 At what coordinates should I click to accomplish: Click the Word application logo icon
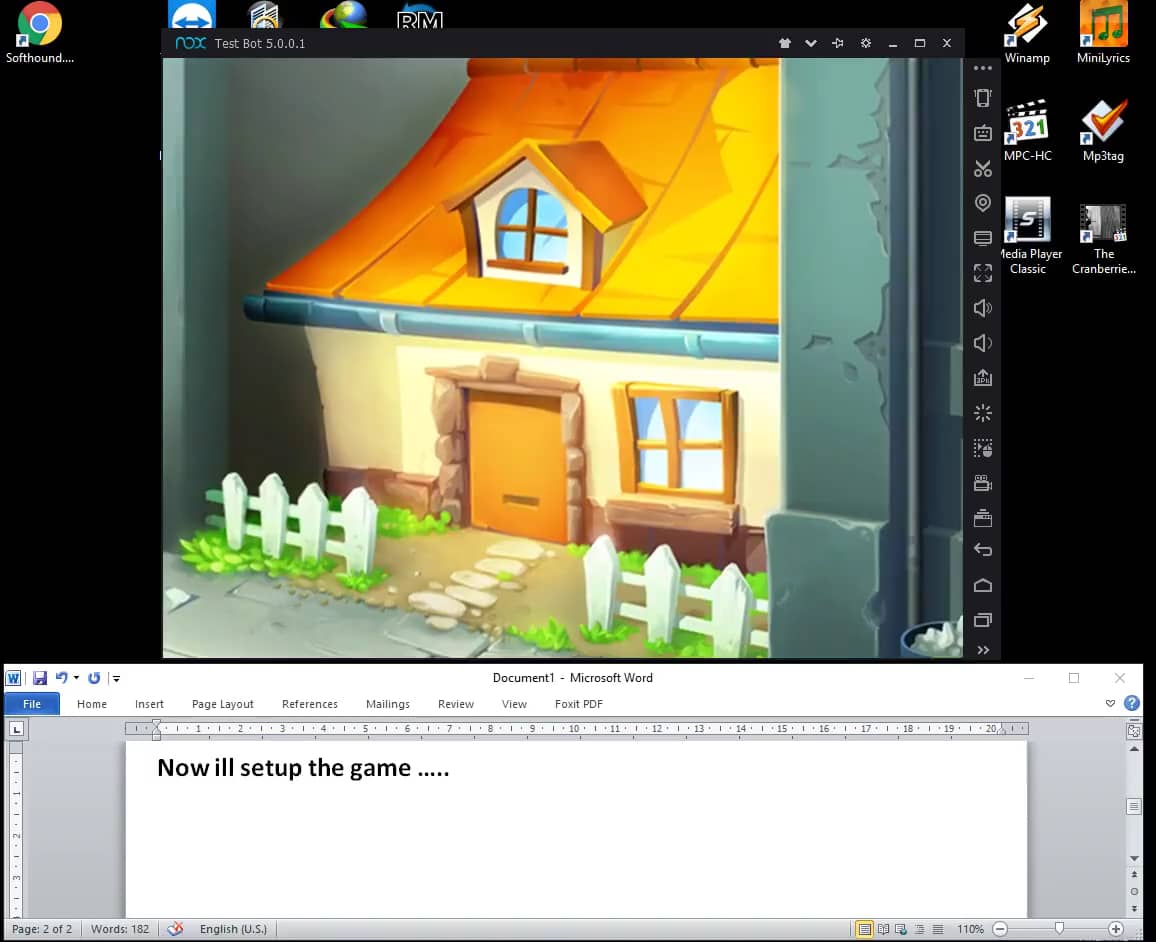(x=13, y=678)
